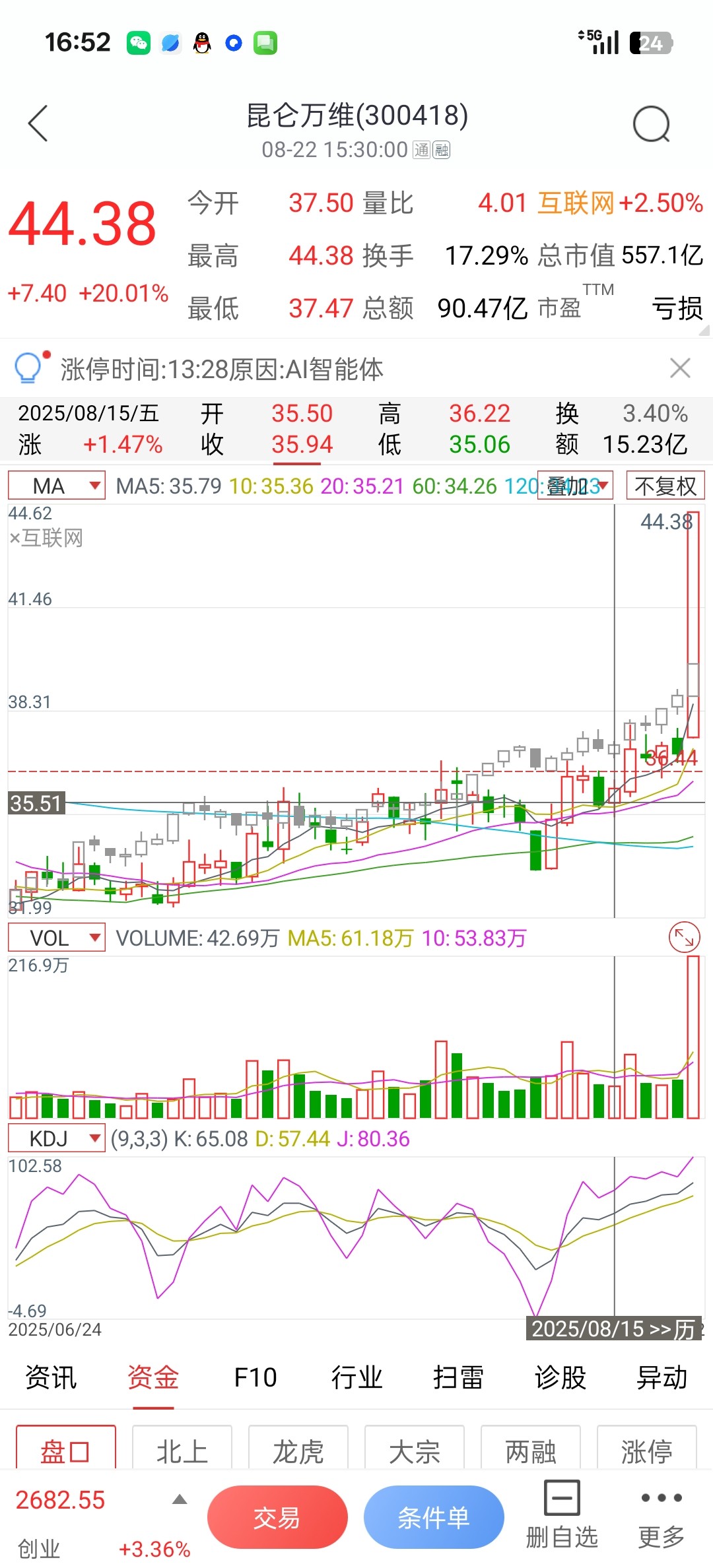
Task: Tap the 2025/08/15 历 history label
Action: [x=614, y=1328]
